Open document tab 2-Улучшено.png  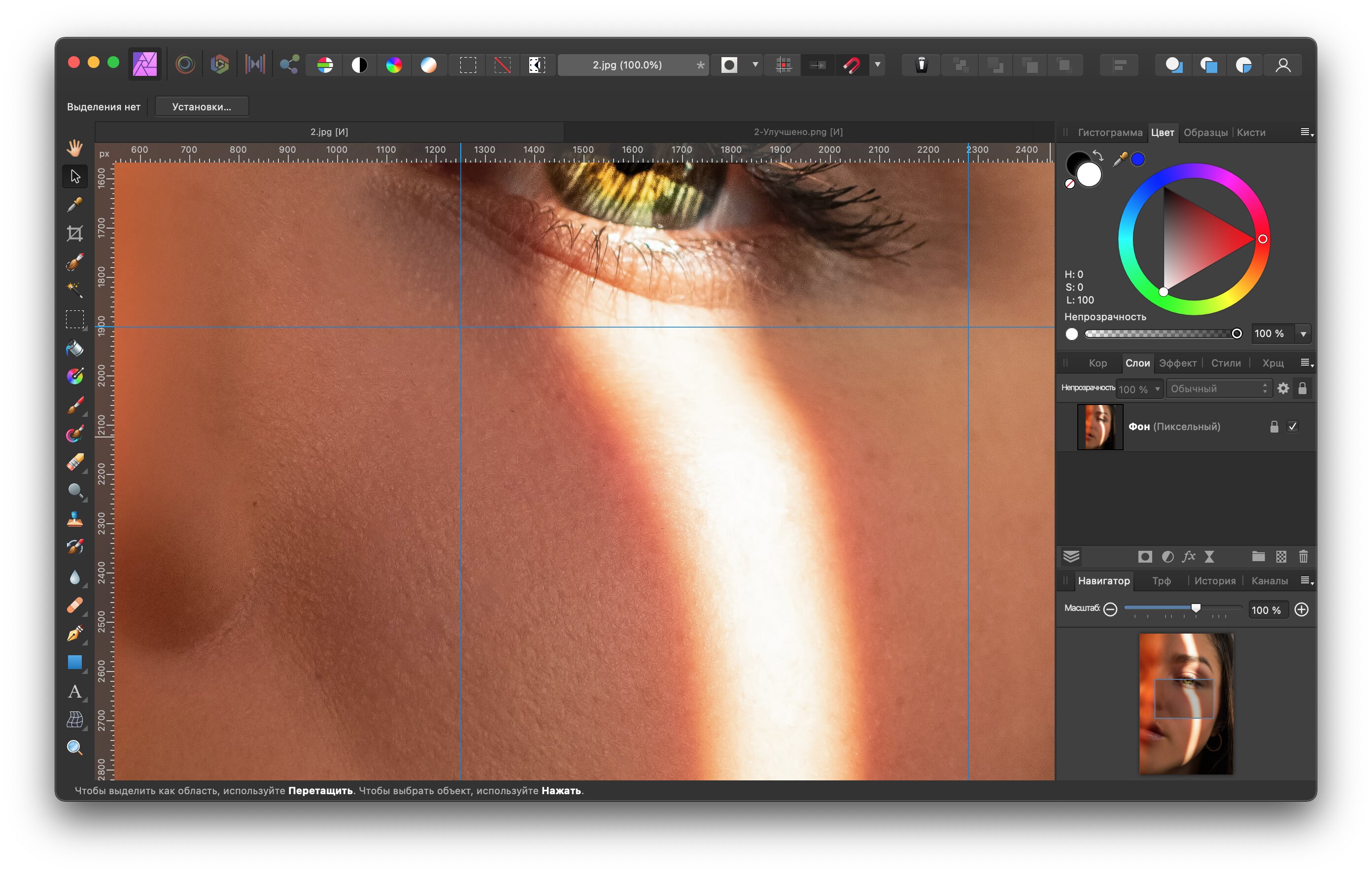(x=798, y=132)
